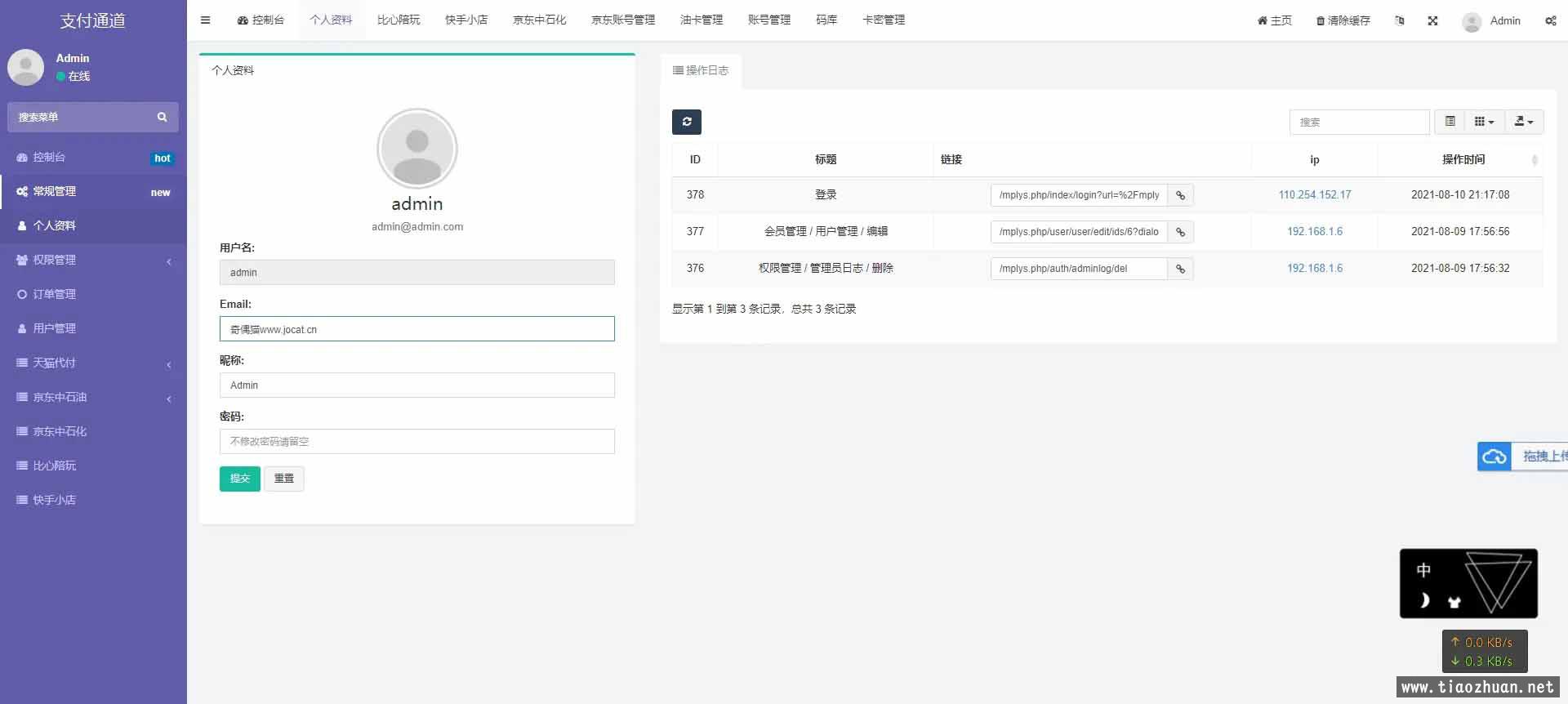Click the /mplys.php/auth/adminlog/del link field

click(x=1079, y=269)
